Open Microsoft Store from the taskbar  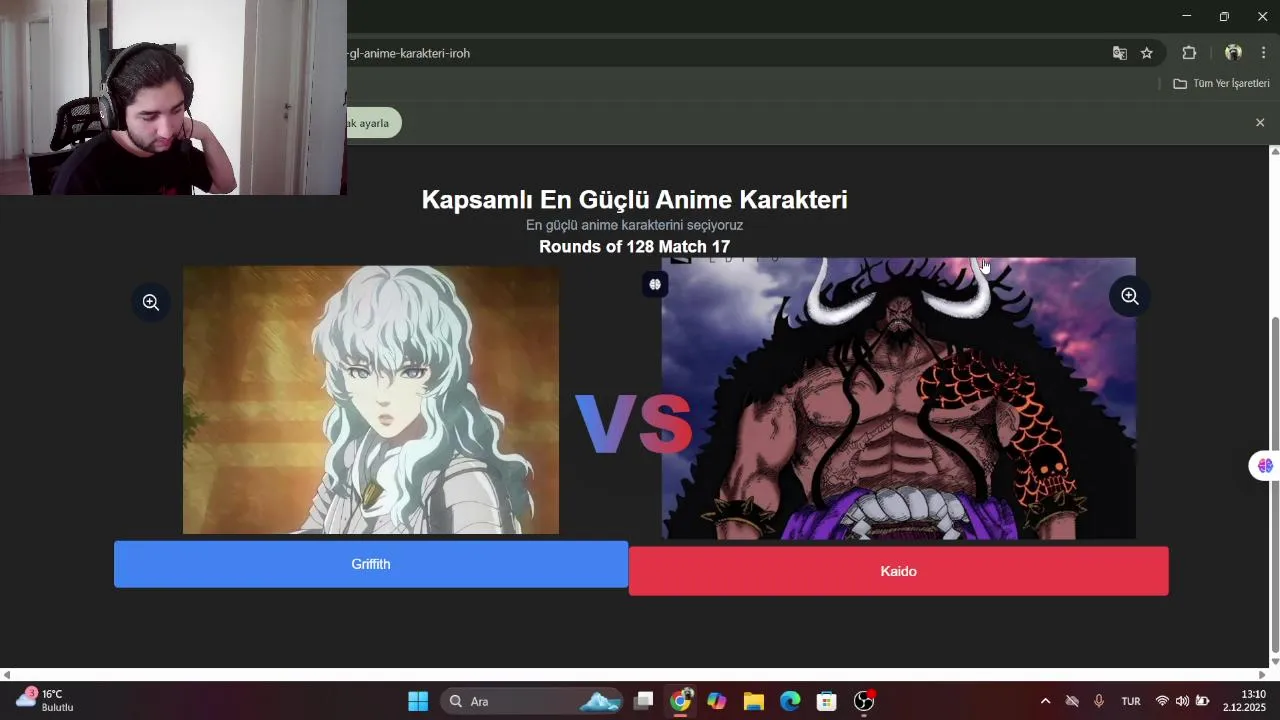tap(827, 701)
